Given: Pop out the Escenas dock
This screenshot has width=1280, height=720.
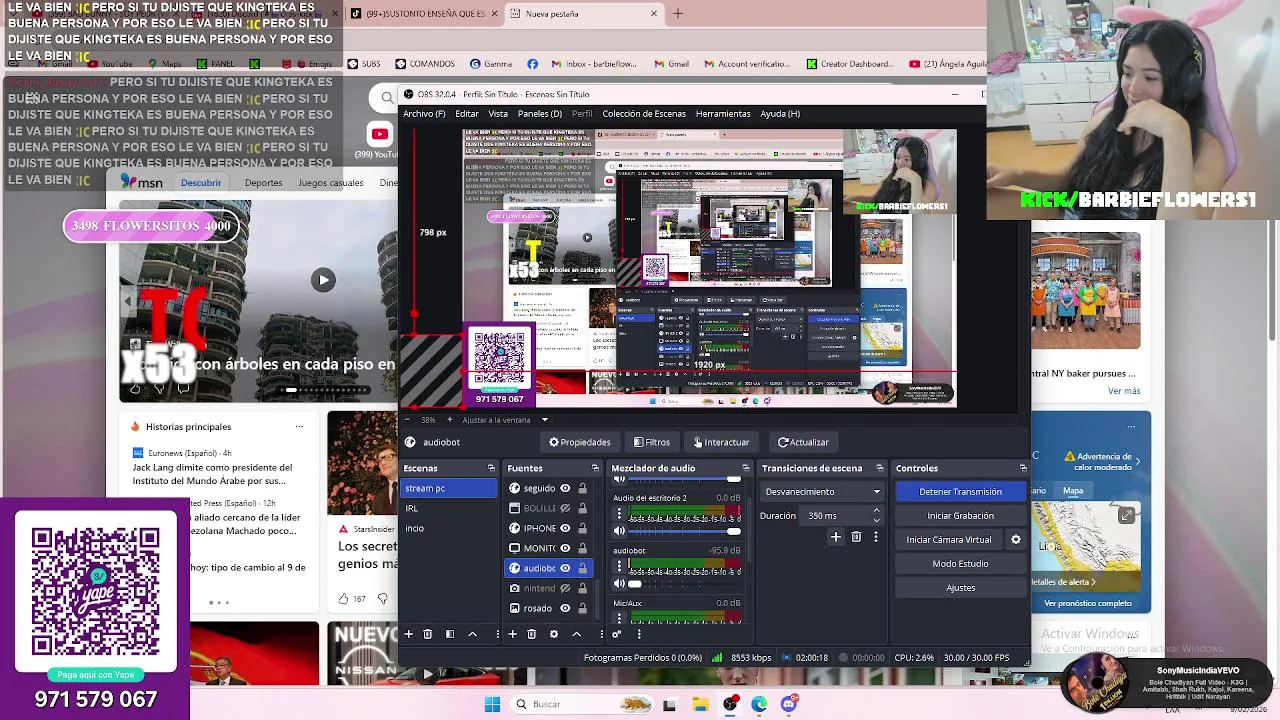Looking at the screenshot, I should tap(491, 468).
